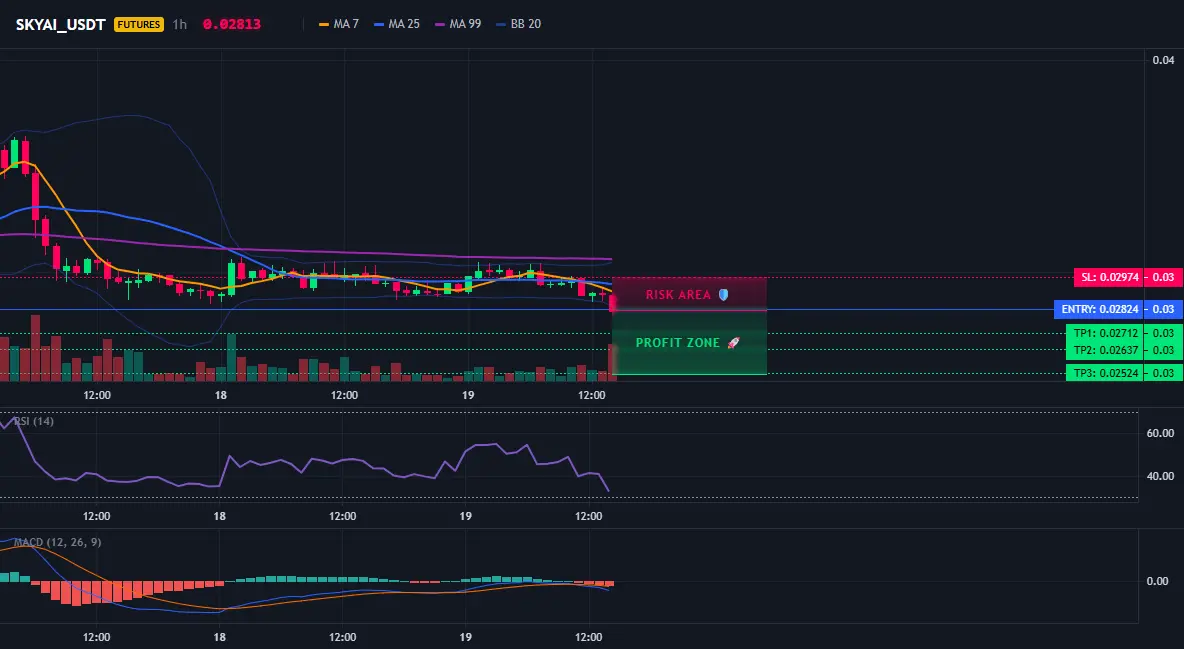This screenshot has width=1184, height=649.
Task: Click the PROFIT ZONE green box
Action: click(x=689, y=342)
